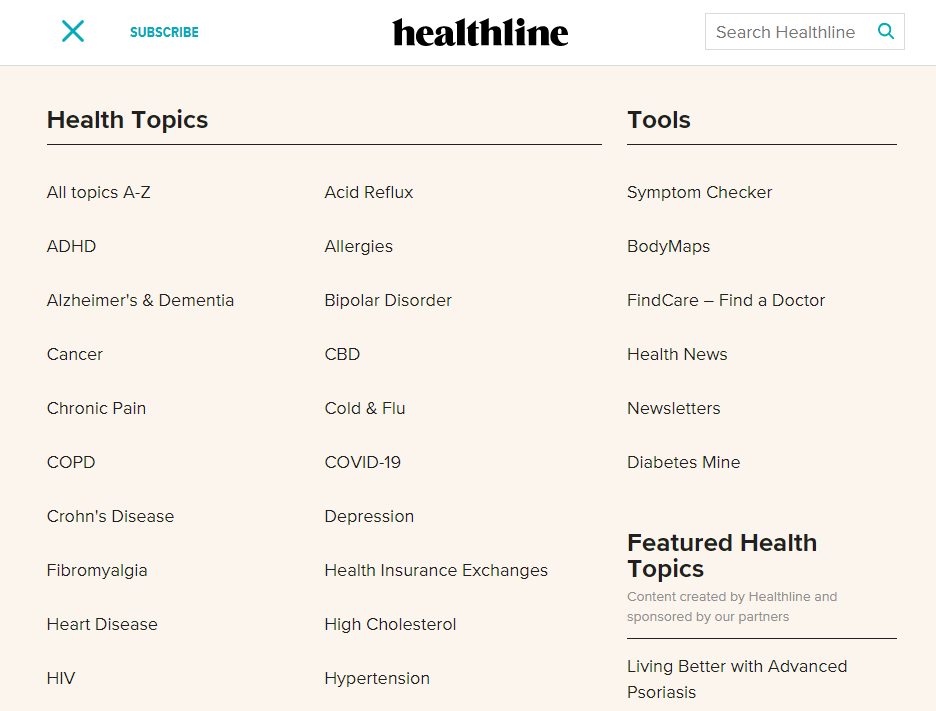Click the magnifying glass search icon
Viewport: 936px width, 711px height.
click(x=885, y=31)
